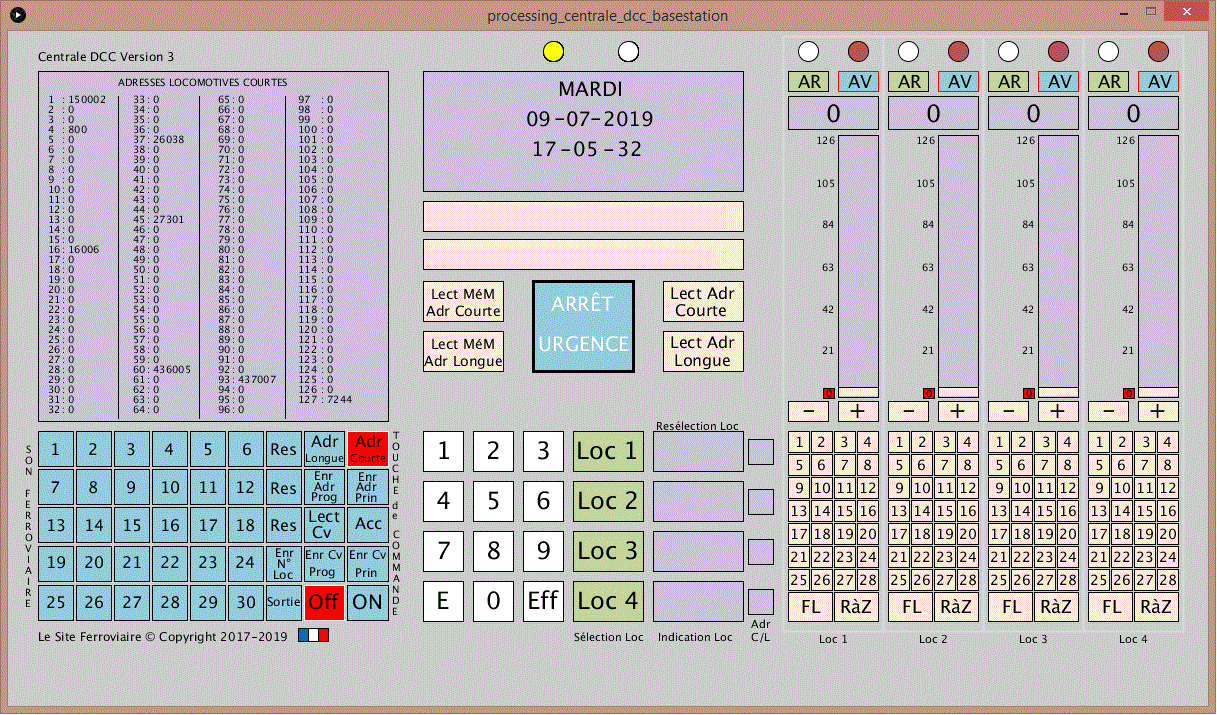Click sound key 15 in Son Ferroviaire

click(x=132, y=525)
